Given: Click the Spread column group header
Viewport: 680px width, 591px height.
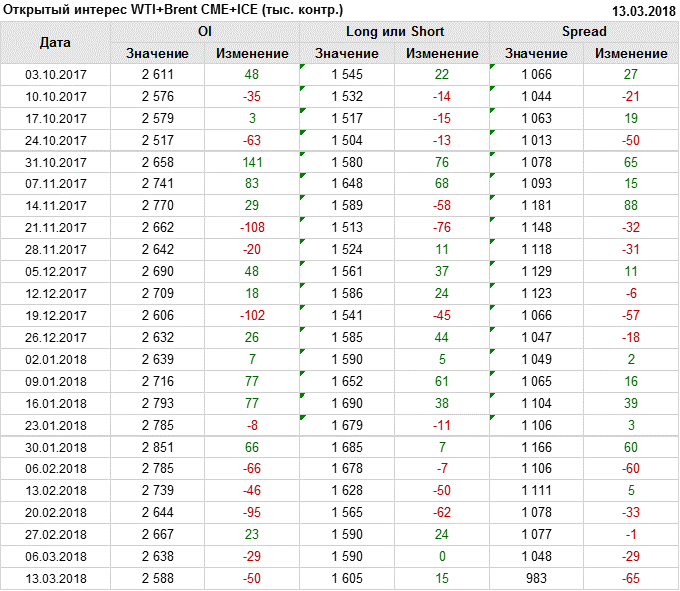Looking at the screenshot, I should [583, 32].
